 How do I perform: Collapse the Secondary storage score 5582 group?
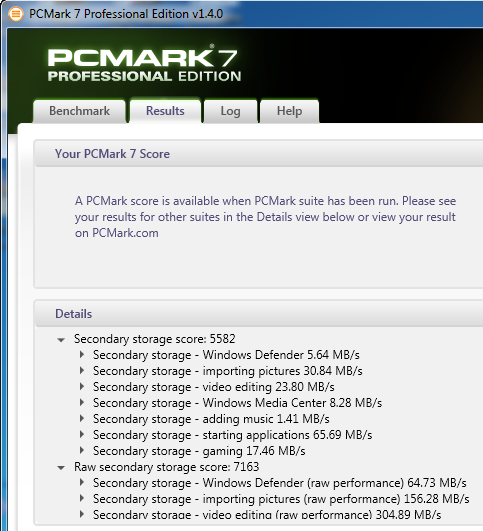pos(61,340)
